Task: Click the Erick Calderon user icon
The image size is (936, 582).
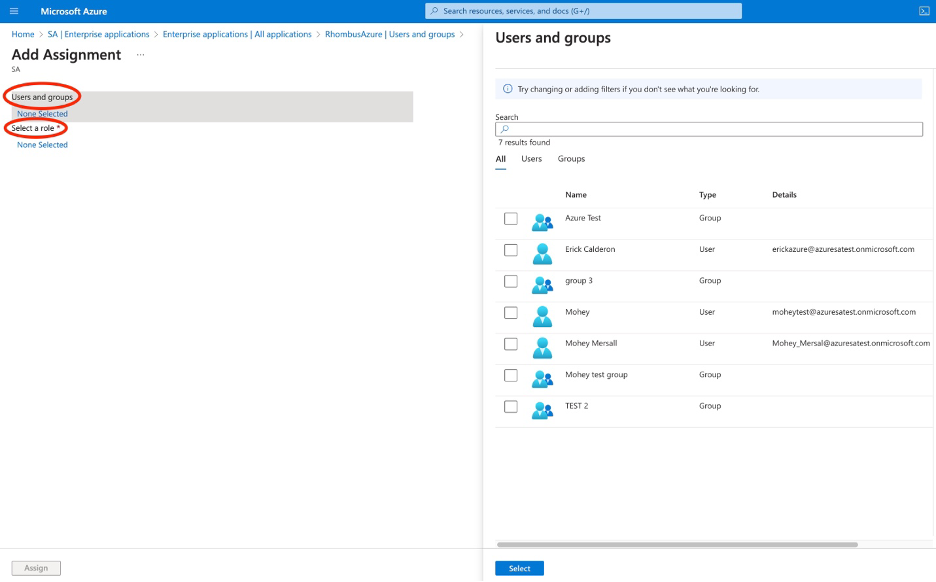Action: click(542, 254)
